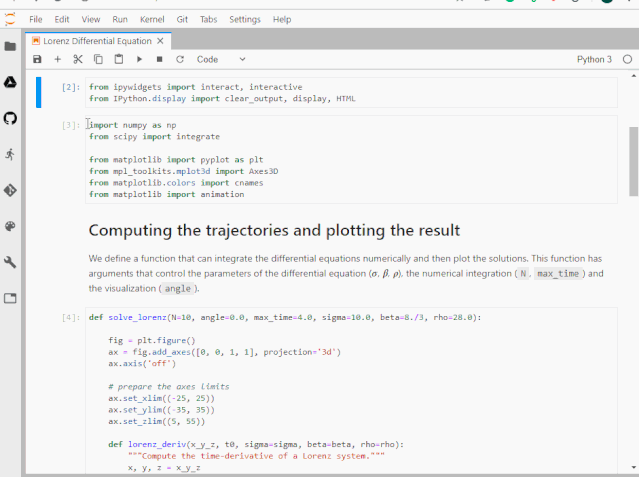
Task: Click into cell [3] numpy import code
Action: [x=351, y=159]
